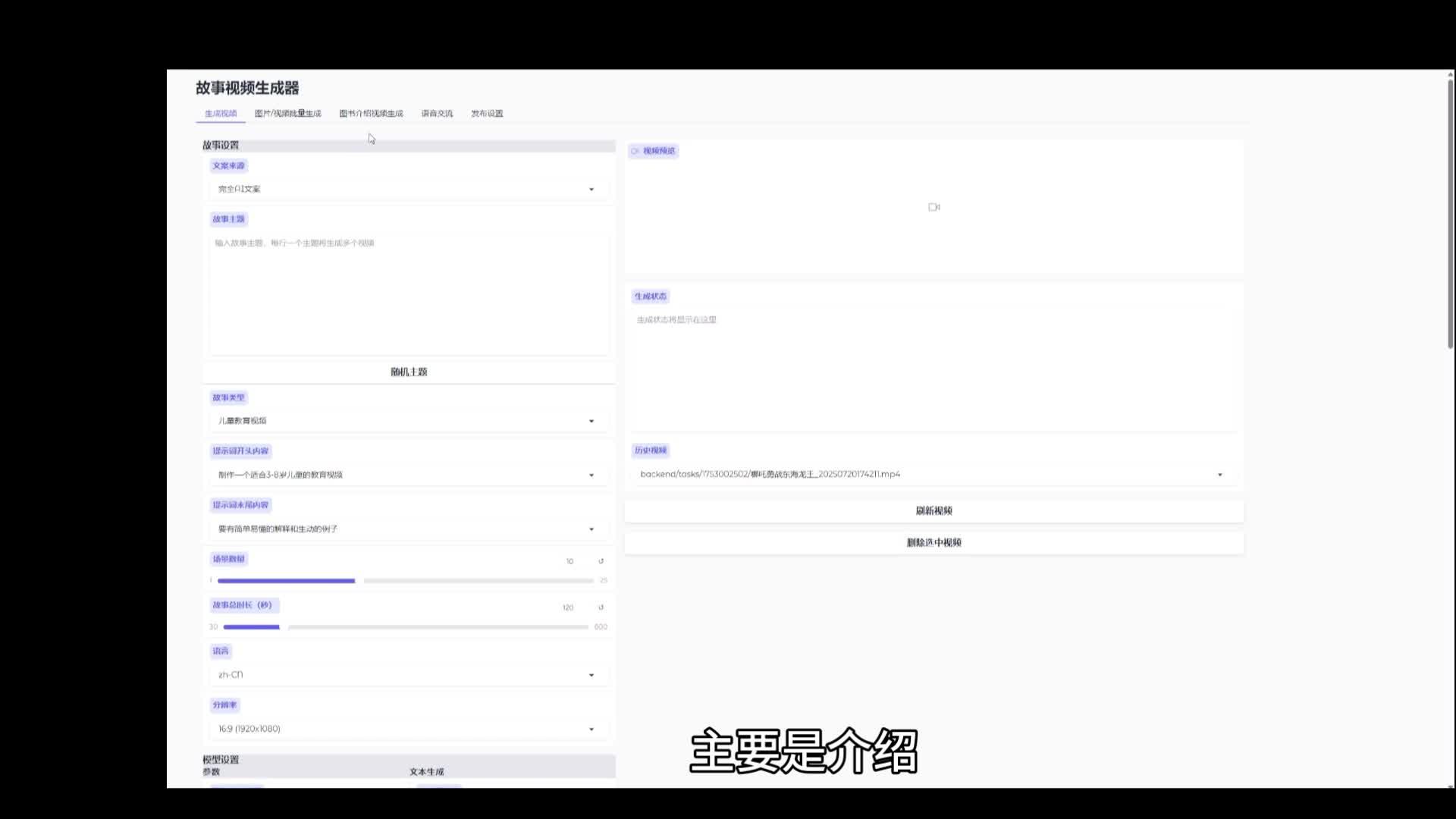Viewport: 1456px width, 819px height.
Task: Switch to the 语音交流 tab
Action: click(437, 114)
